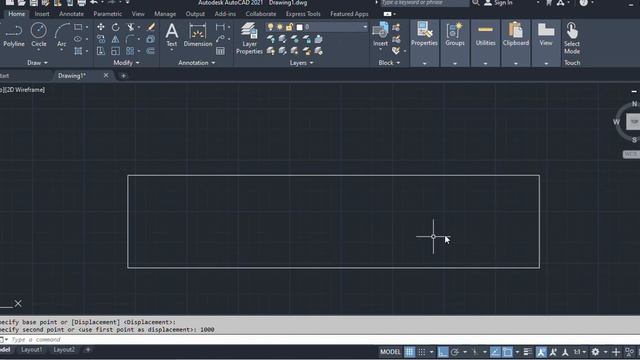The image size is (640, 360).
Task: Select the Dimension tool
Action: tap(198, 35)
